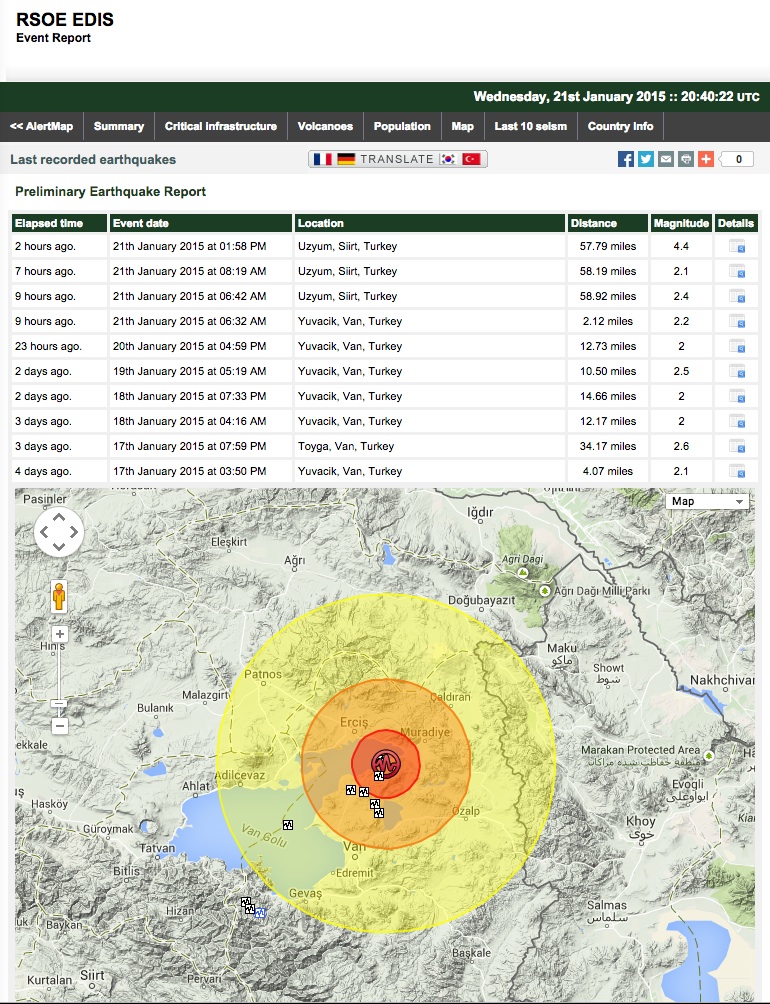Pan the map left arrow
770x1004 pixels.
(x=44, y=532)
